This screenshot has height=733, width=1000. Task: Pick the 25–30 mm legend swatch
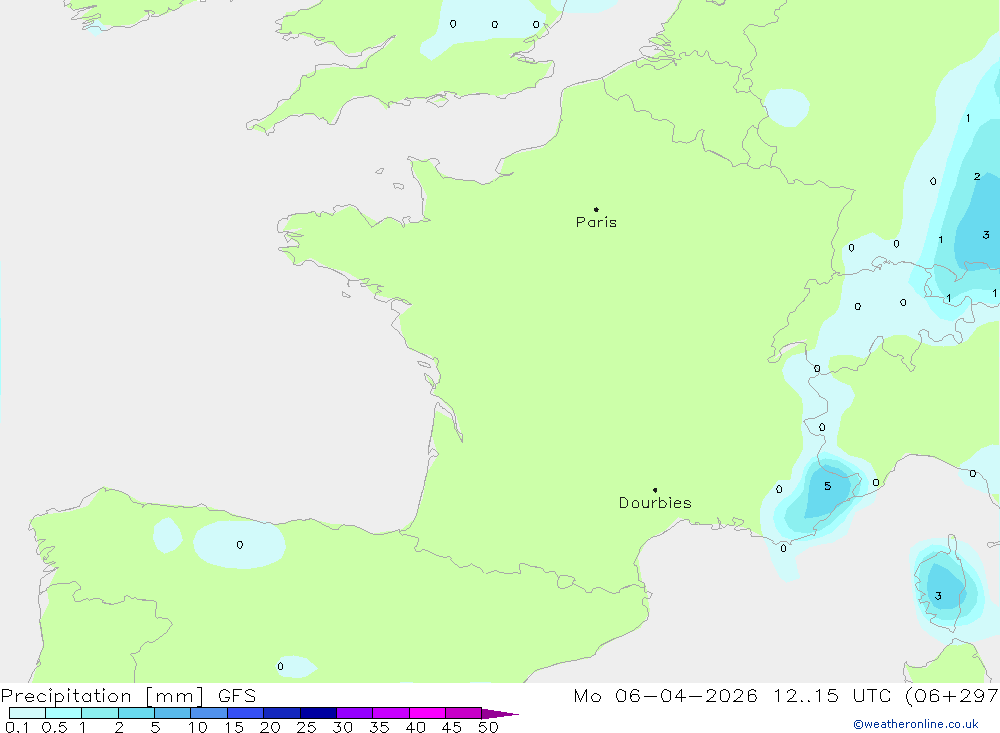coord(318,713)
